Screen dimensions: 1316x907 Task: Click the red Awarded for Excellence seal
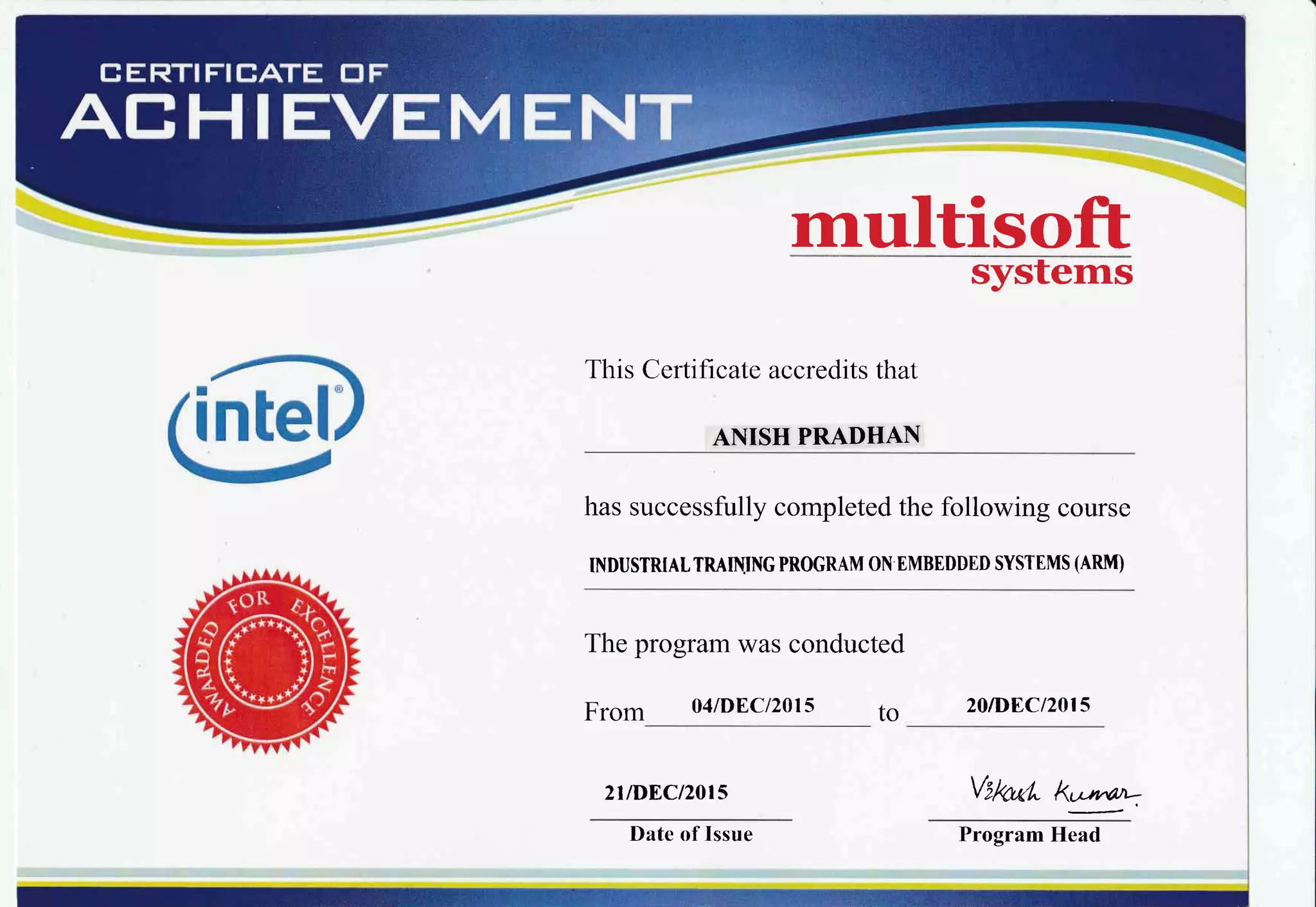266,660
